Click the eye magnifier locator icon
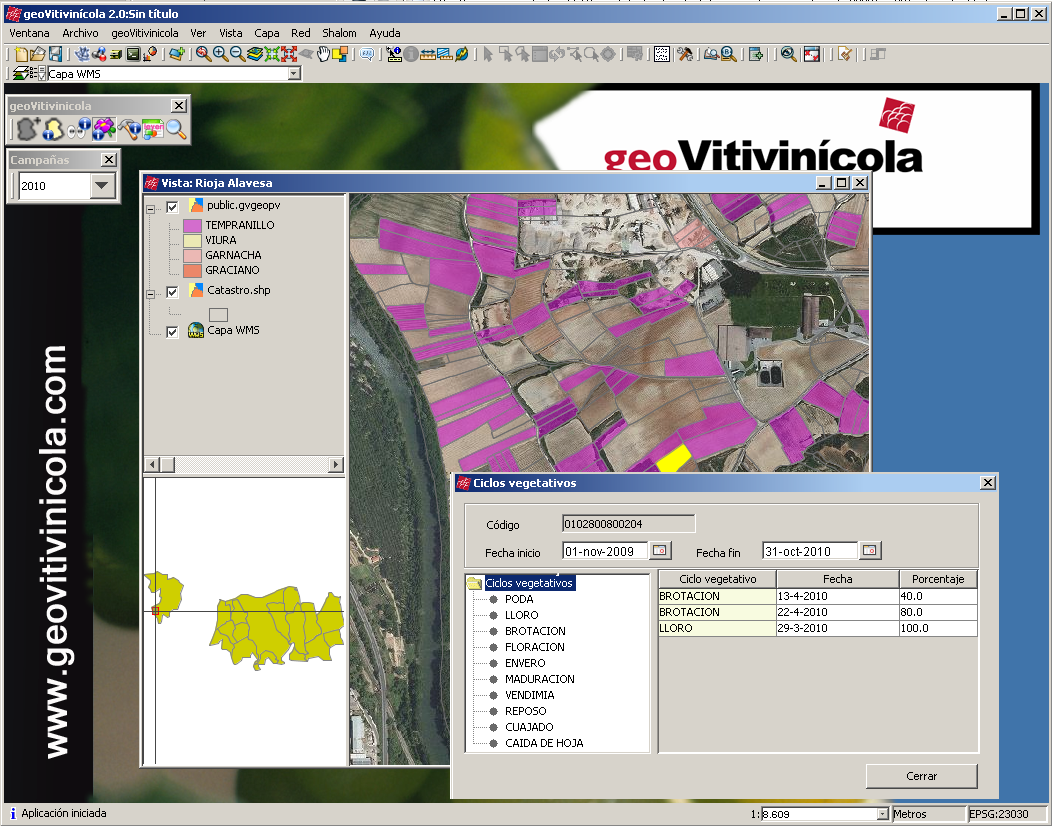This screenshot has width=1052, height=826. click(x=788, y=54)
